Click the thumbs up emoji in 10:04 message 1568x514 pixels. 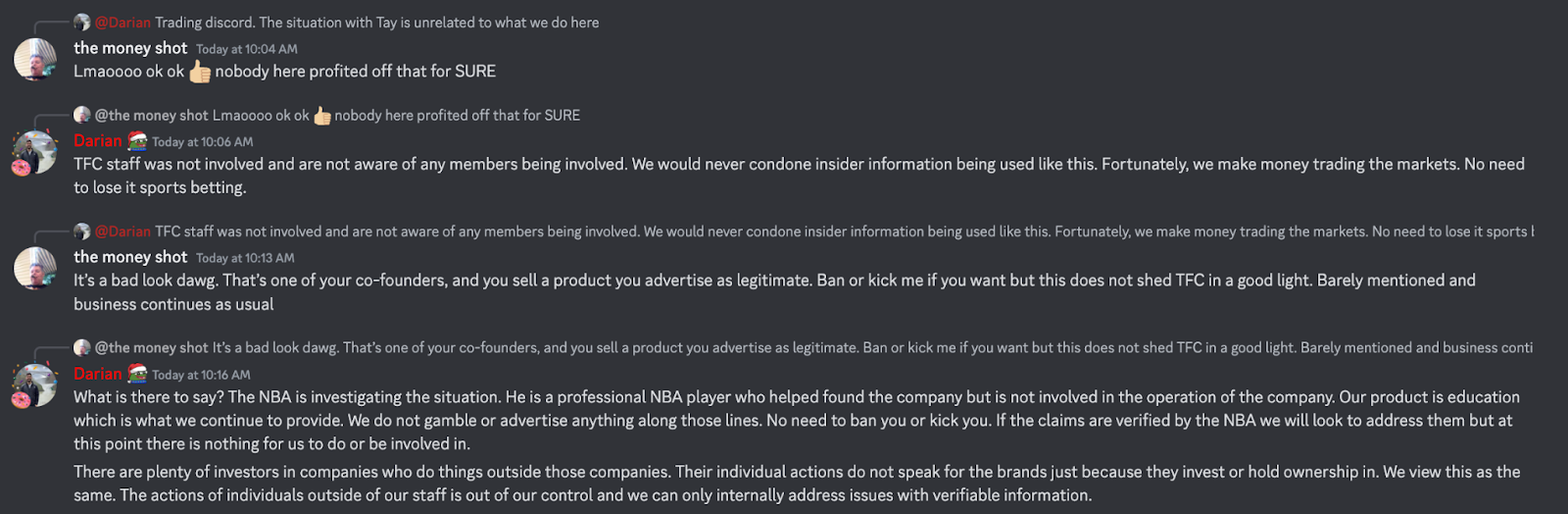[x=200, y=72]
